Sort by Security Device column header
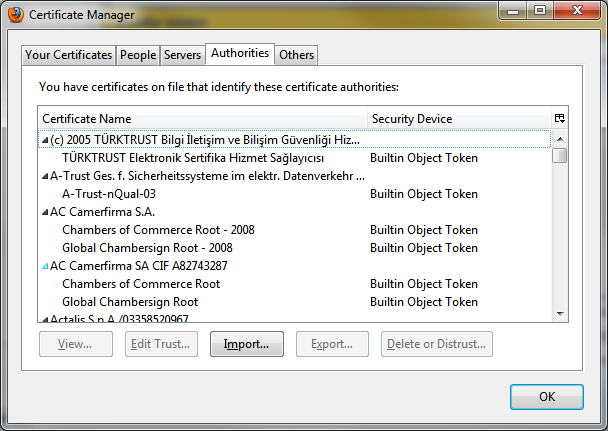608x431 pixels. tap(459, 119)
